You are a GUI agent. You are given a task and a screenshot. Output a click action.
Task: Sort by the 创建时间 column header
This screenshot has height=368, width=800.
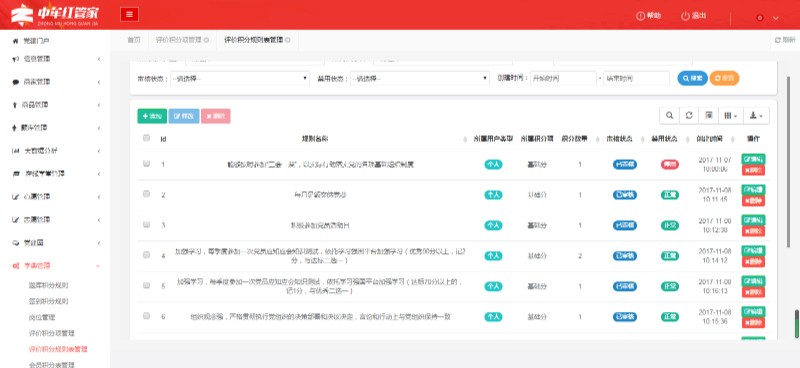coord(710,139)
